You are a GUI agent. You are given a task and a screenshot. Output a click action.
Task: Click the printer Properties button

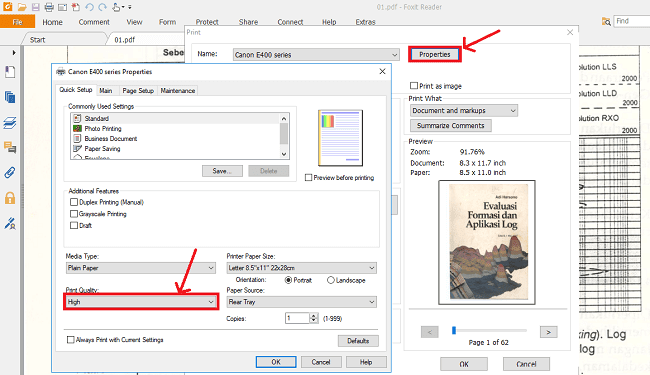click(x=434, y=54)
